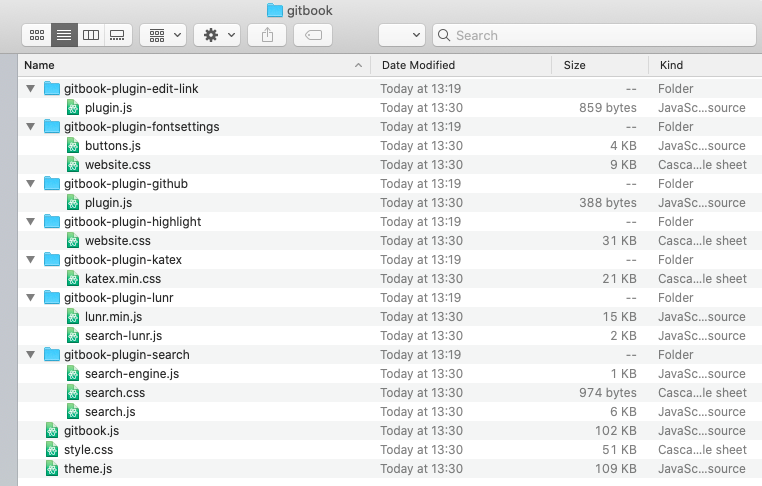Select the file name katex.min.css
The height and width of the screenshot is (486, 762).
123,278
